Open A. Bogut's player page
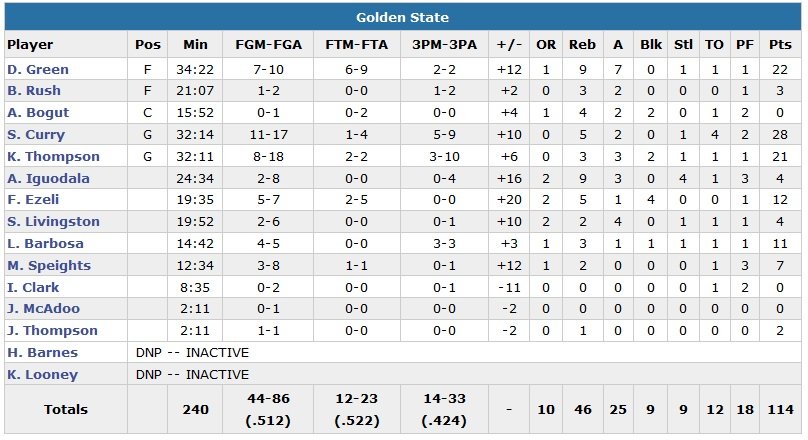 coord(36,113)
